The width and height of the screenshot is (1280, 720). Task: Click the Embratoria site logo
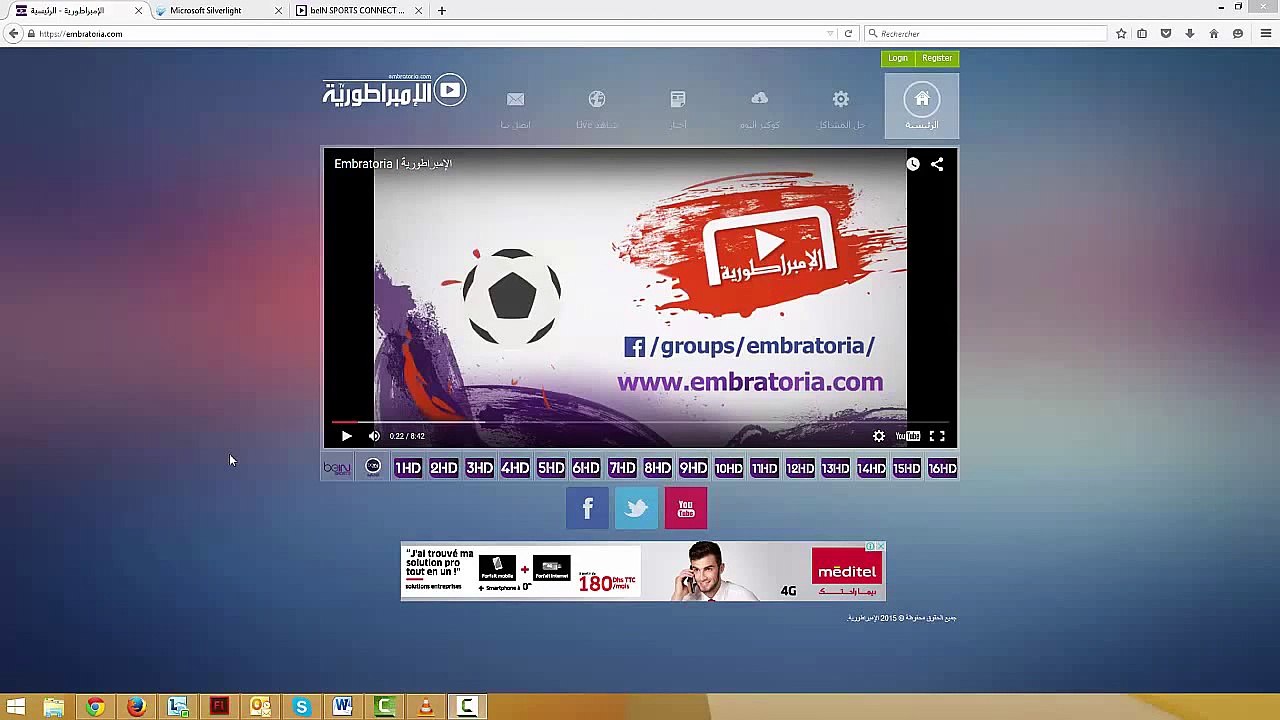point(394,91)
